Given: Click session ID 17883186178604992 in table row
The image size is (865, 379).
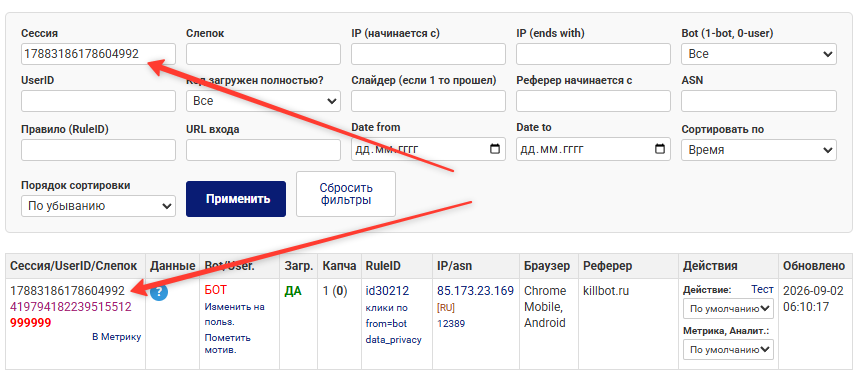Looking at the screenshot, I should click(67, 291).
